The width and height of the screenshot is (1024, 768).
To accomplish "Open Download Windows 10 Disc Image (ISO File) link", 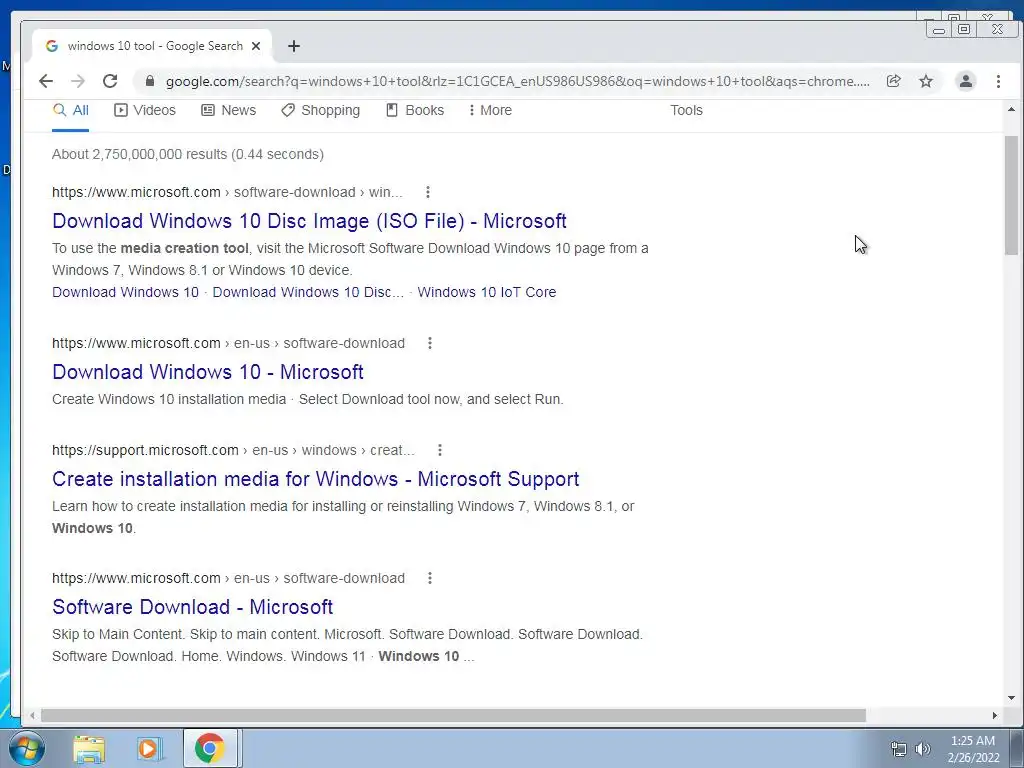I will click(310, 221).
